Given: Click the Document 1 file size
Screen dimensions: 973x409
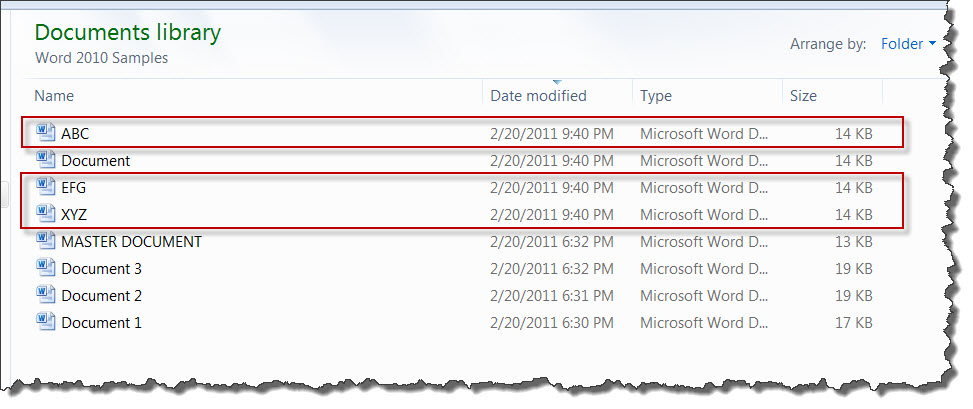Looking at the screenshot, I should coord(854,323).
